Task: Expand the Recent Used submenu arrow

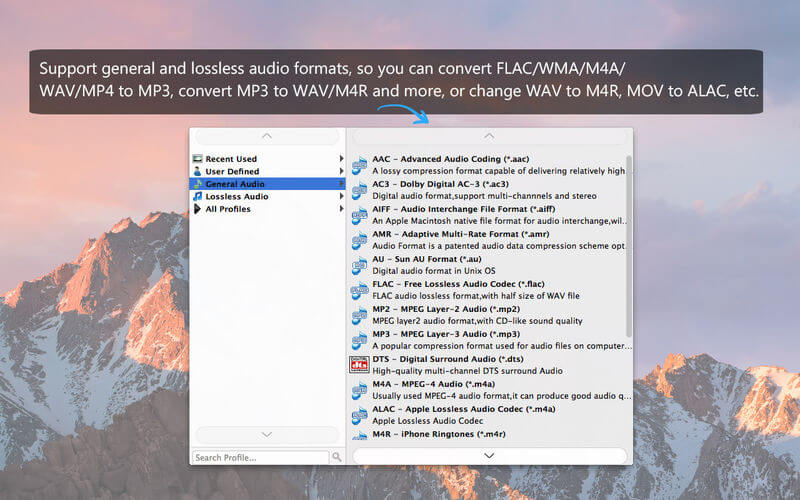Action: (x=341, y=159)
